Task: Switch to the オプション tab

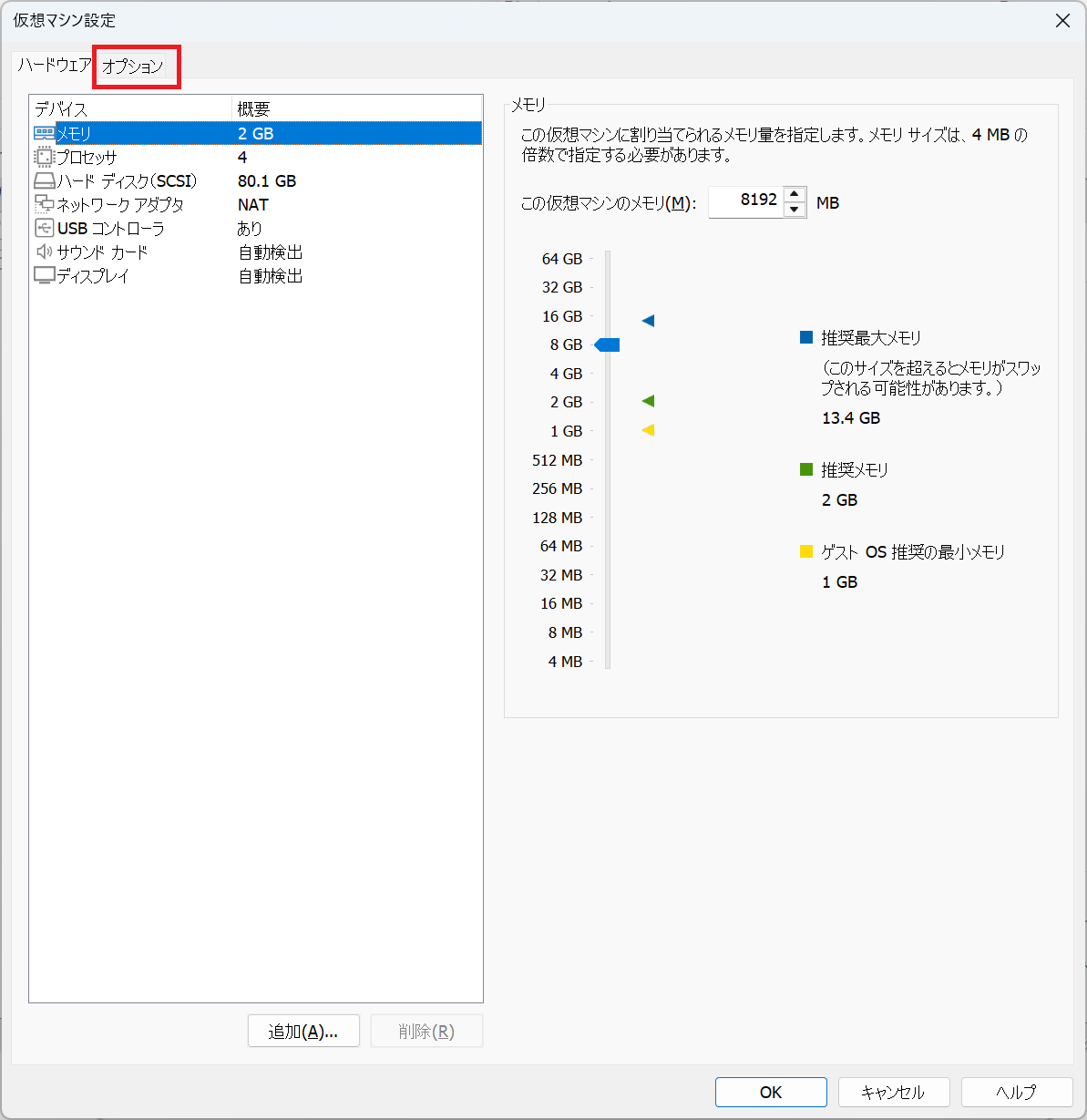Action: pyautogui.click(x=133, y=67)
